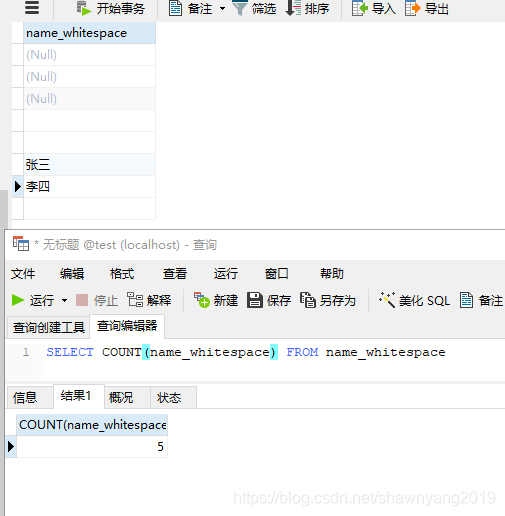Click the 解释 explain icon
Image resolution: width=505 pixels, height=516 pixels.
(x=135, y=299)
